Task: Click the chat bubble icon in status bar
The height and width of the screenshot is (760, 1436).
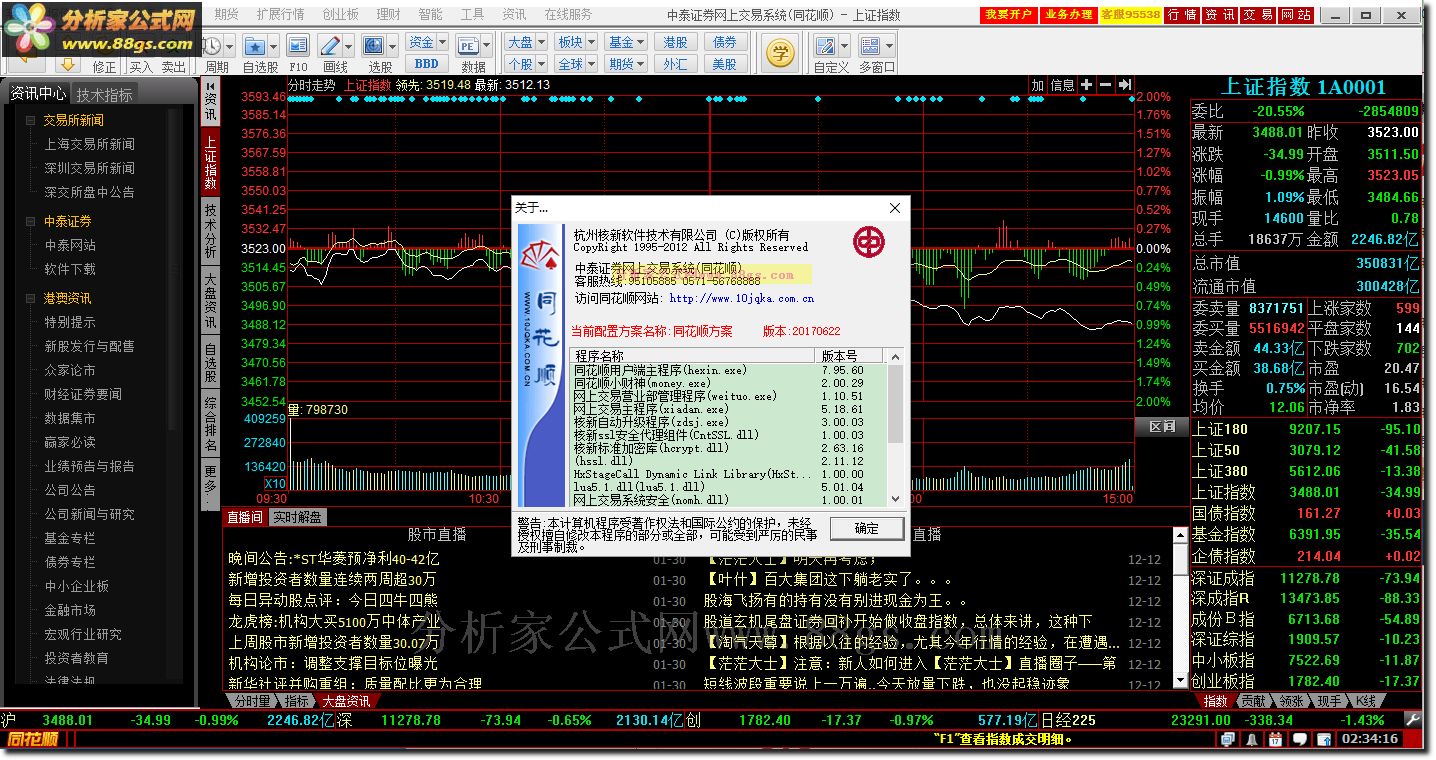Action: (x=1298, y=740)
